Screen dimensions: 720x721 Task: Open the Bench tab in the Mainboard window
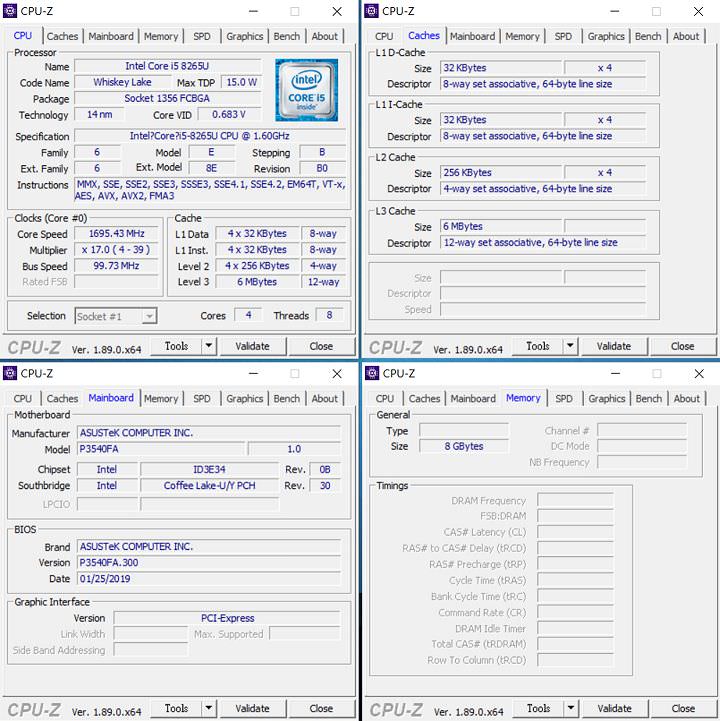(286, 399)
